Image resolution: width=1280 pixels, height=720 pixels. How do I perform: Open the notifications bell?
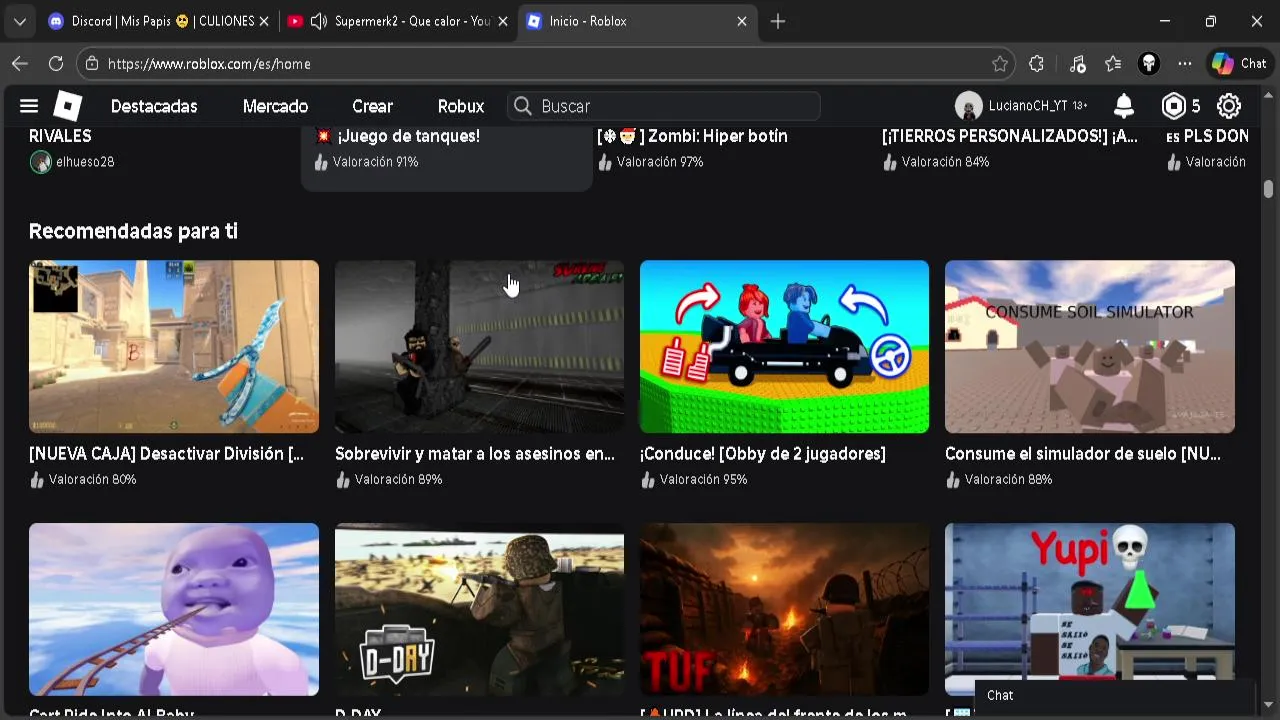1124,106
